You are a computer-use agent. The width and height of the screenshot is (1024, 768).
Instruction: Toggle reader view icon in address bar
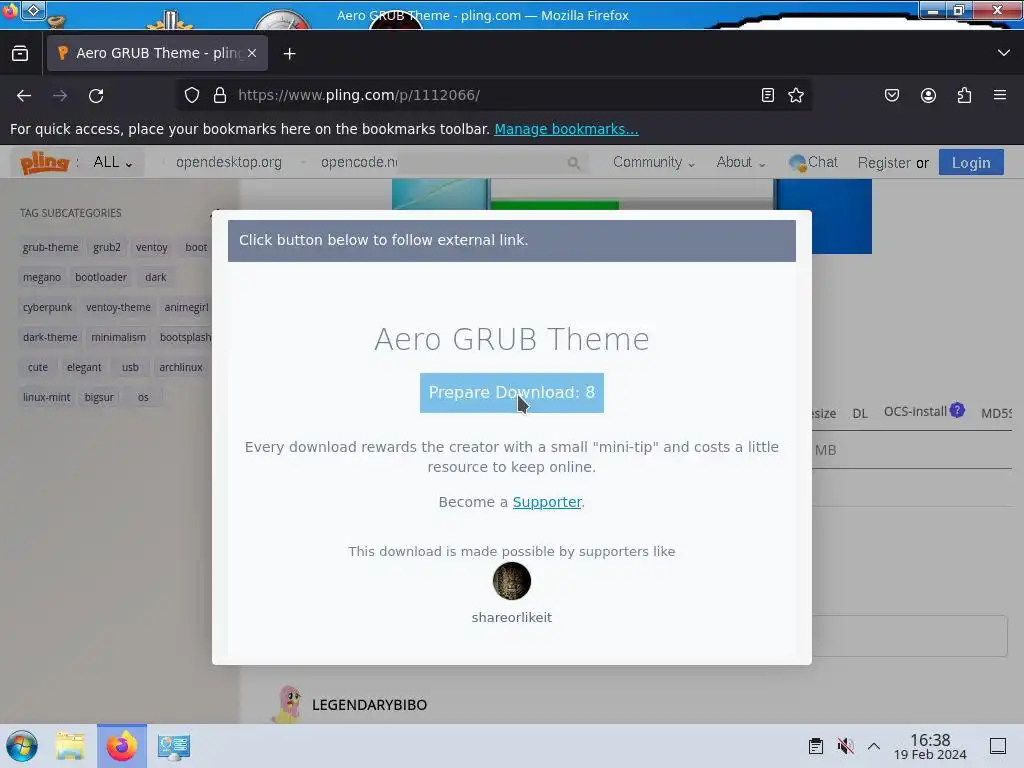(768, 95)
